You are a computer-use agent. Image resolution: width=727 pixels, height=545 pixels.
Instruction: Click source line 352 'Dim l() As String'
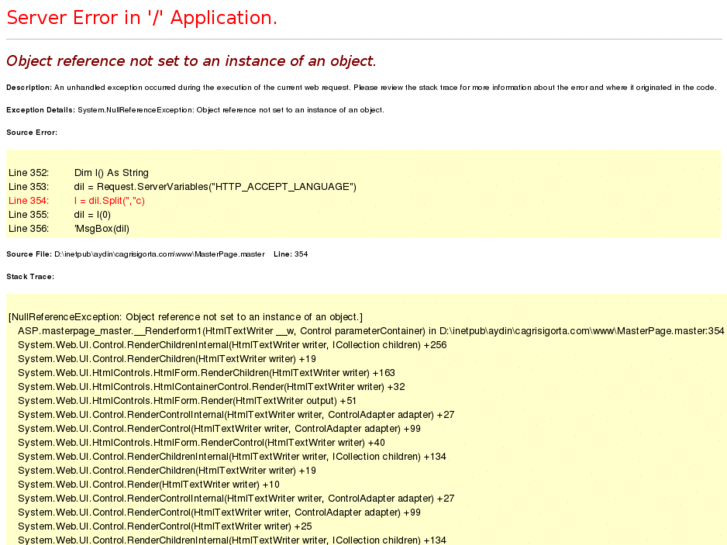[x=111, y=173]
